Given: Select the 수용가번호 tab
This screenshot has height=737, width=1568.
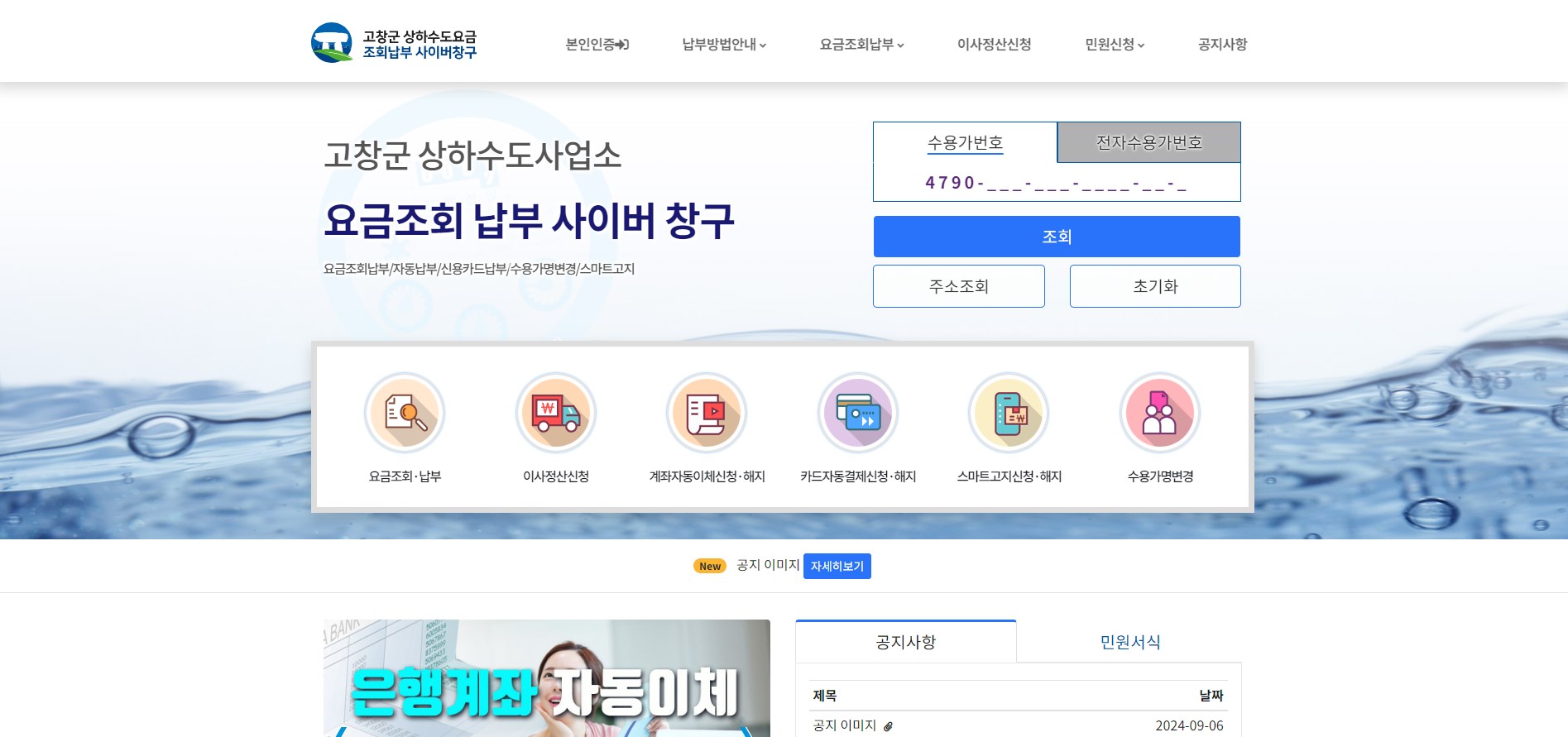Looking at the screenshot, I should point(965,143).
